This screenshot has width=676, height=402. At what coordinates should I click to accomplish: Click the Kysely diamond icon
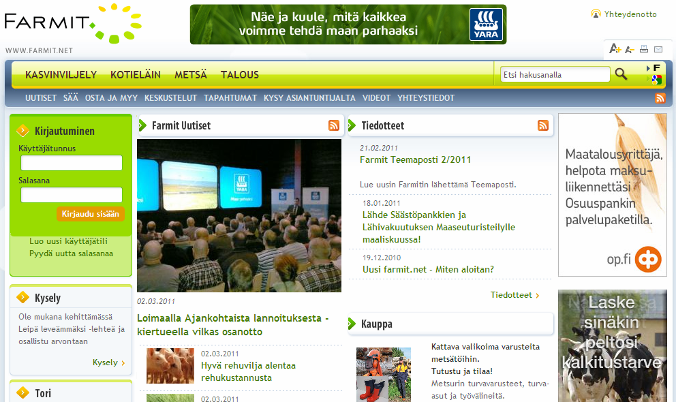pos(22,298)
